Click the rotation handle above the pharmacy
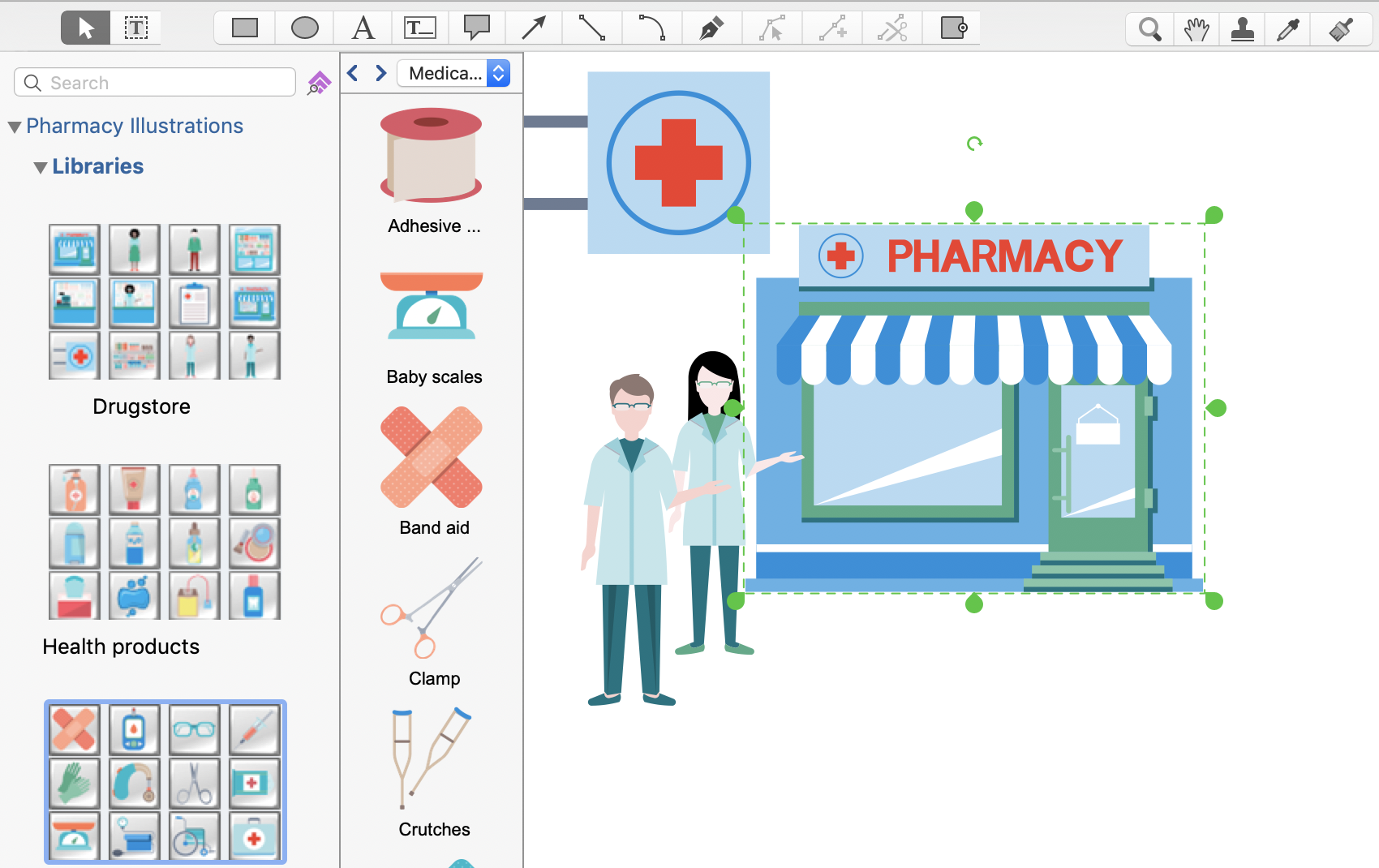The image size is (1379, 868). coord(974,144)
